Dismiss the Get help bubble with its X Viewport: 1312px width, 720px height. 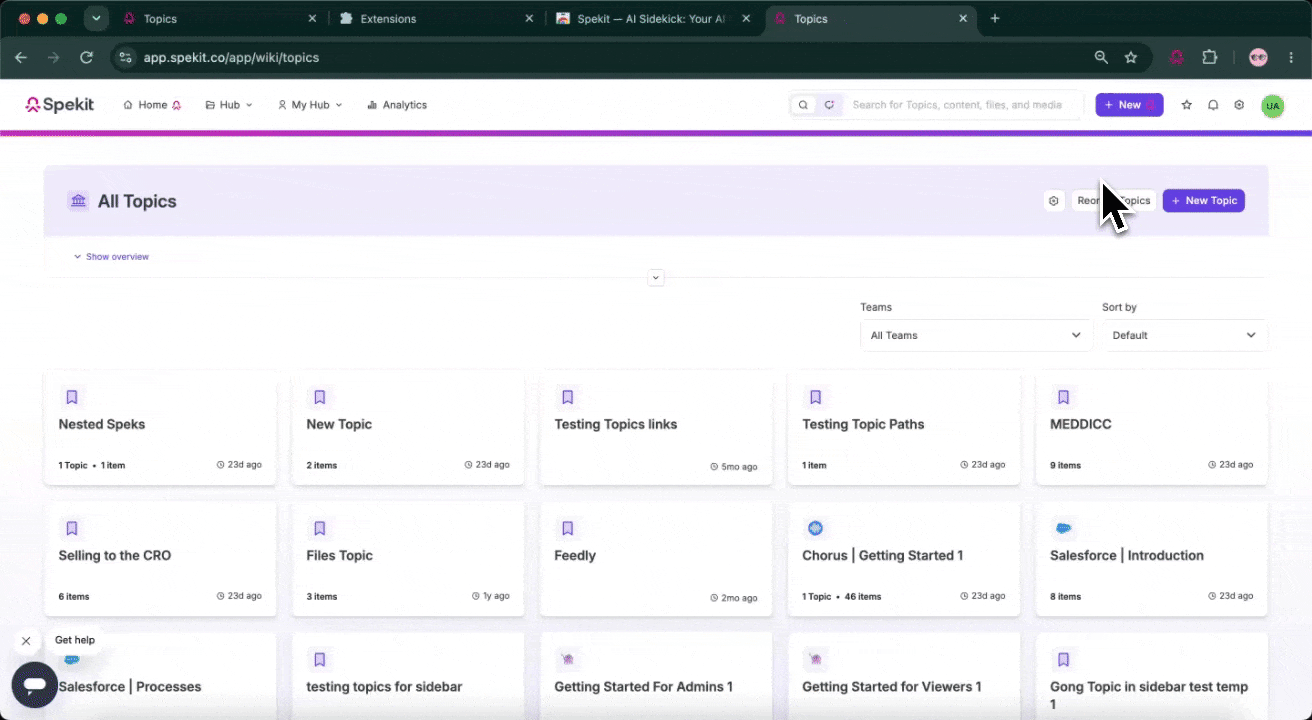click(x=26, y=641)
